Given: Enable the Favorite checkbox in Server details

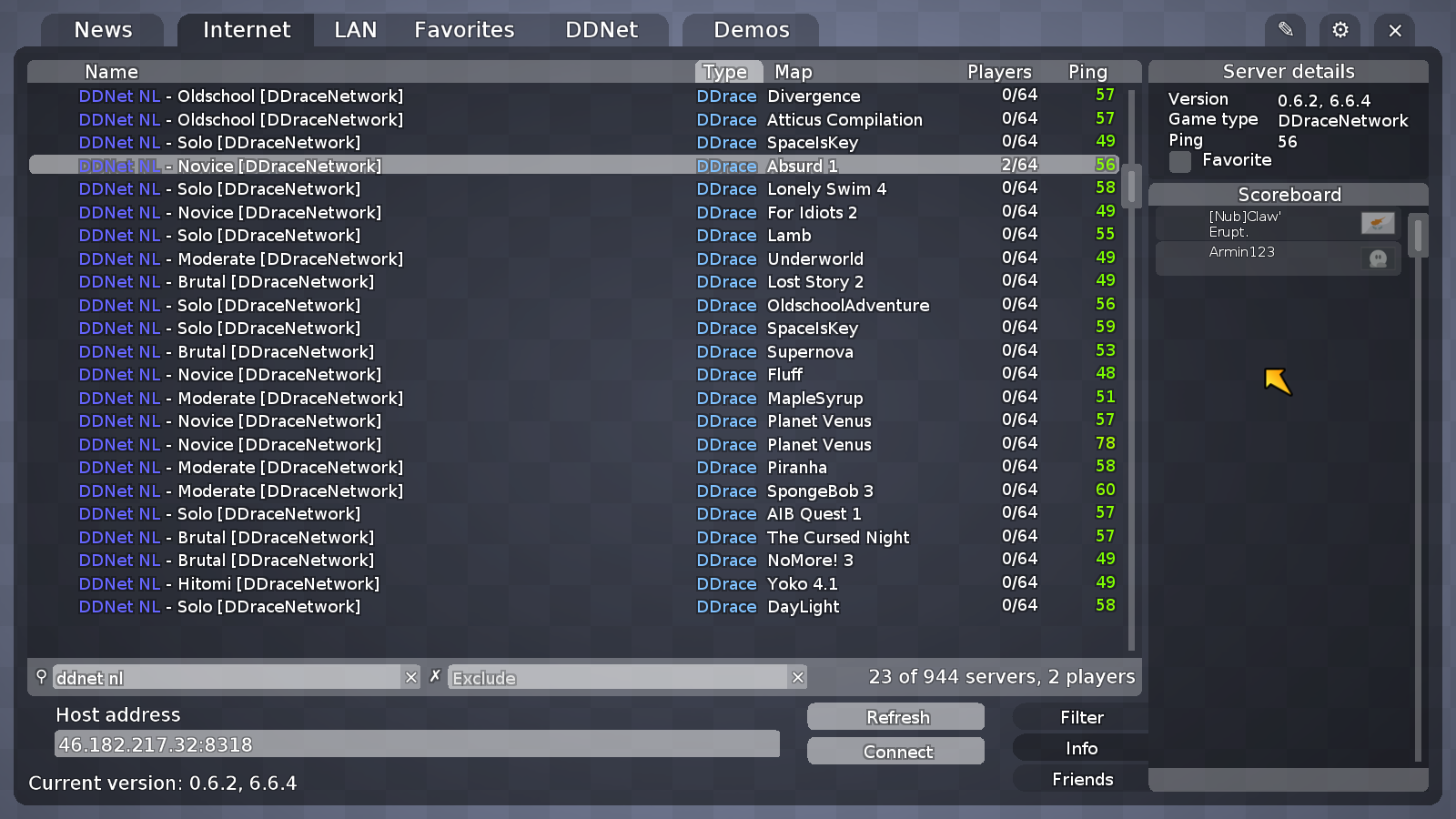Looking at the screenshot, I should pyautogui.click(x=1179, y=161).
